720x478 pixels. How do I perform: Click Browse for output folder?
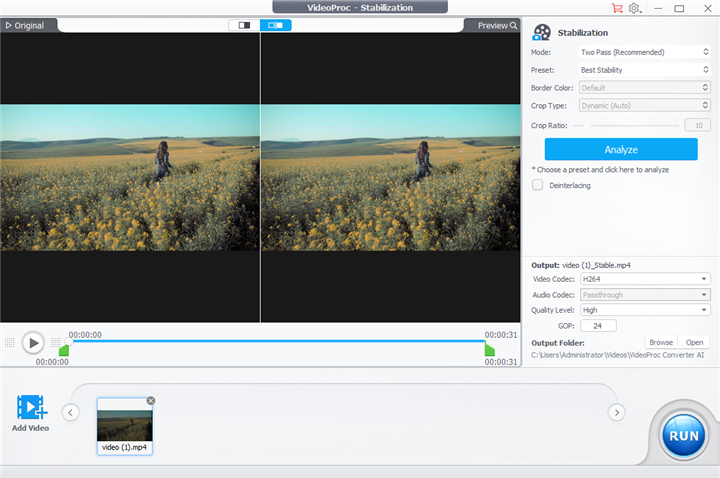(x=660, y=342)
